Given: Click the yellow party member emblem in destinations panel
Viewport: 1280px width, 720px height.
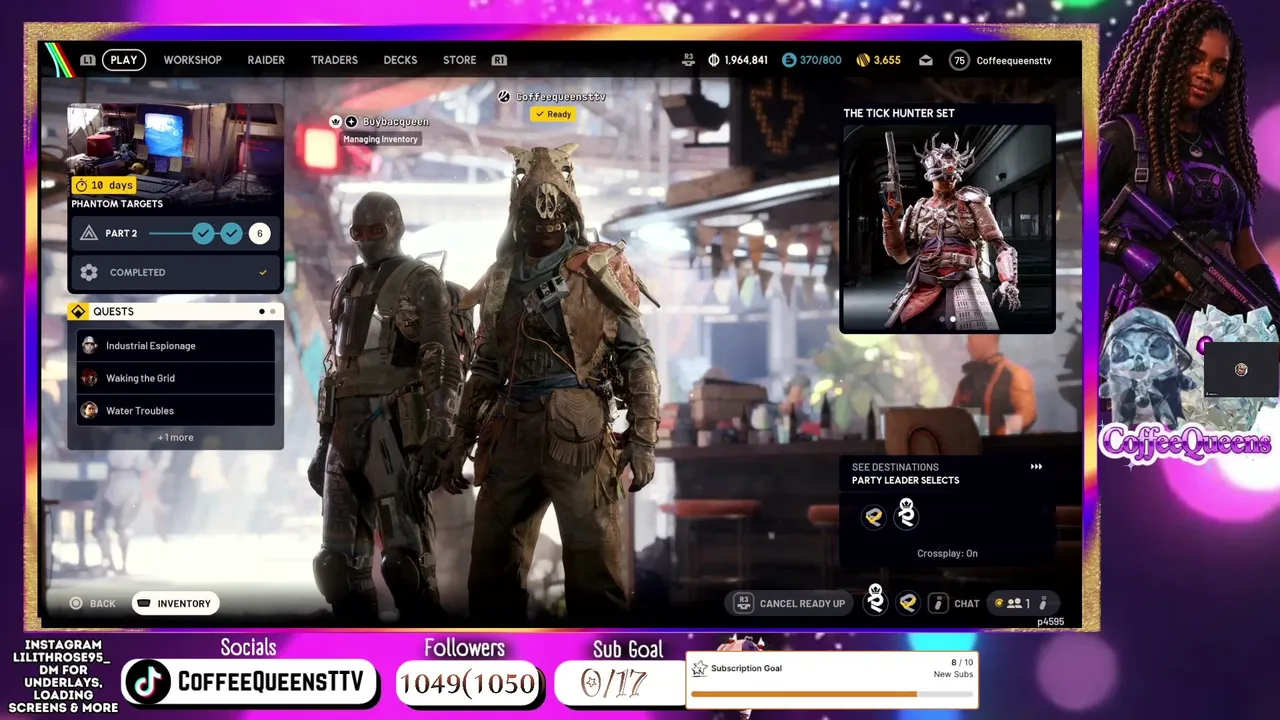Looking at the screenshot, I should pos(874,517).
